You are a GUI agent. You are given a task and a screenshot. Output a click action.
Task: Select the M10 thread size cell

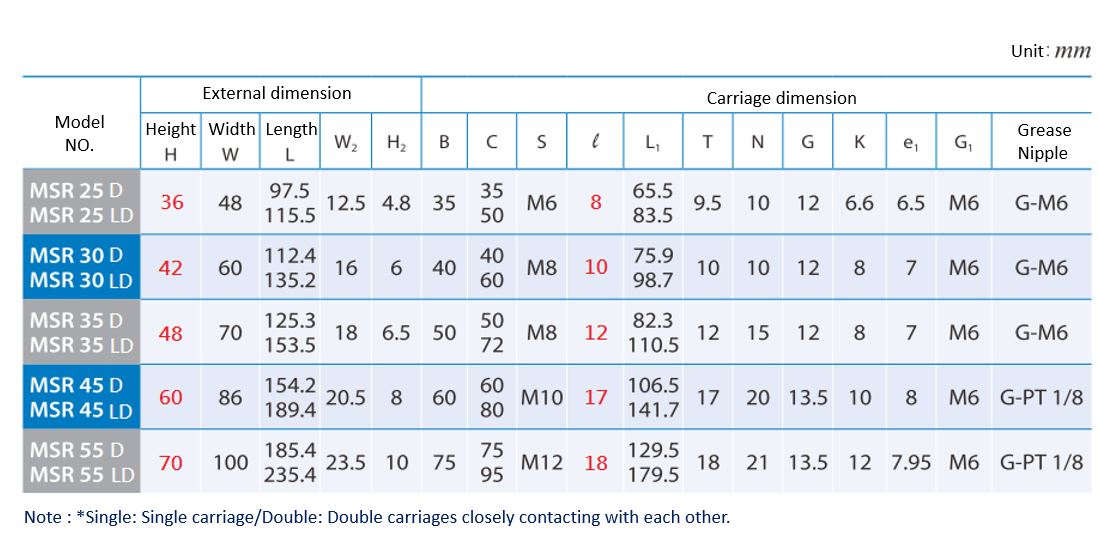541,398
